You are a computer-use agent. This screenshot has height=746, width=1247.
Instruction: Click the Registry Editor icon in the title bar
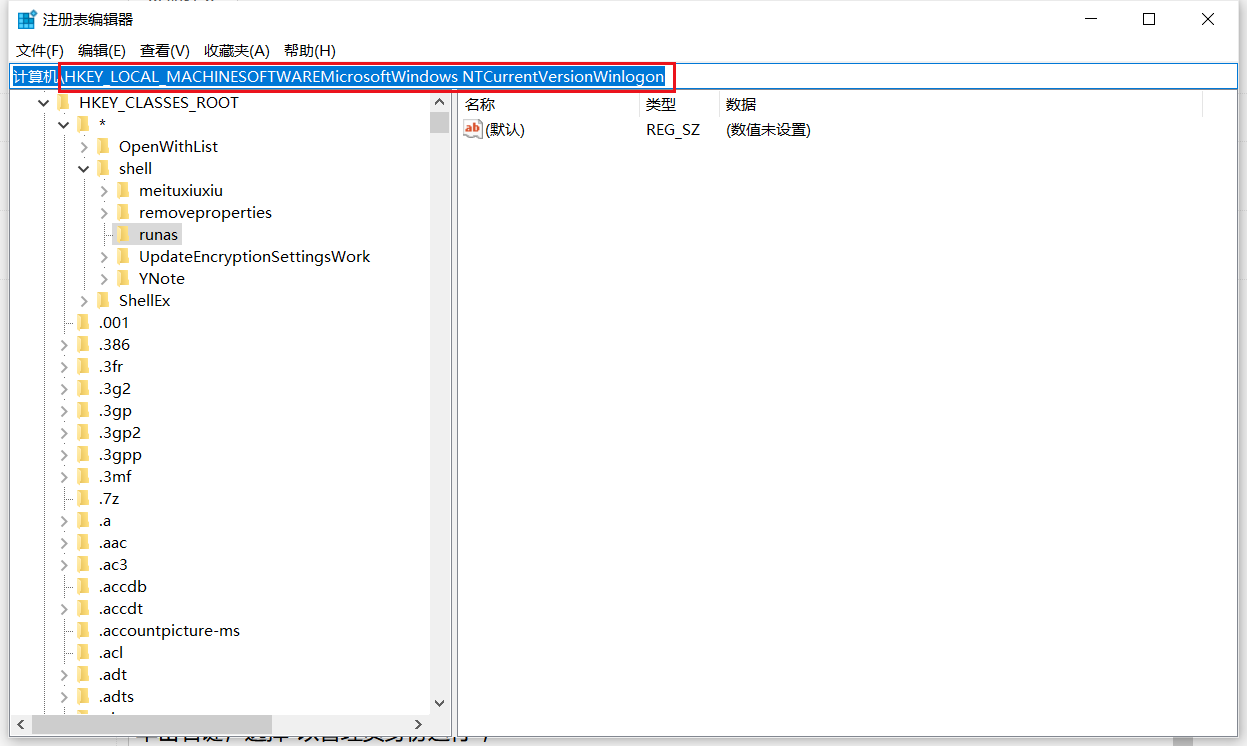26,18
